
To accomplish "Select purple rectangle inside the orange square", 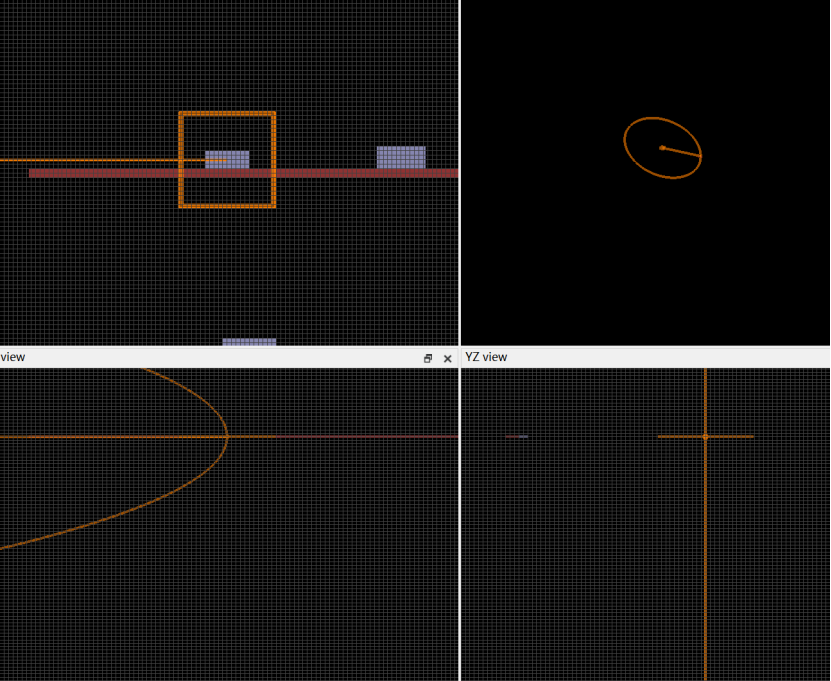I will tap(227, 160).
